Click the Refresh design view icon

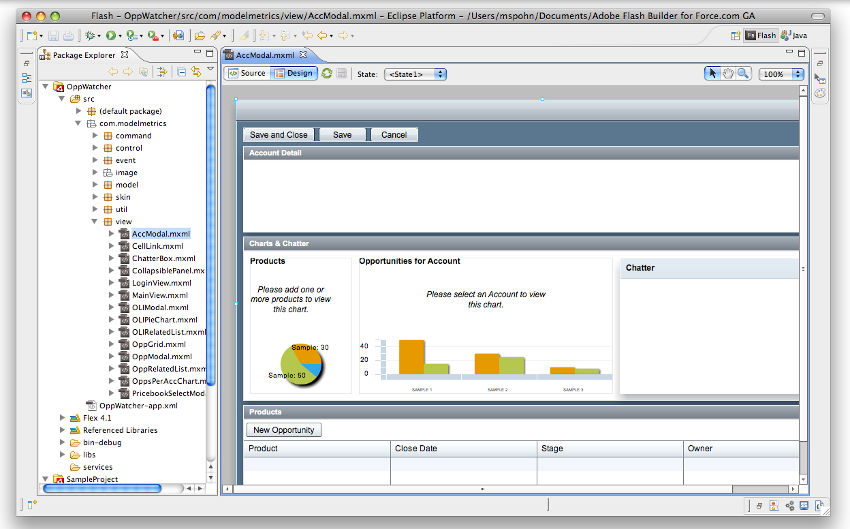(x=327, y=74)
